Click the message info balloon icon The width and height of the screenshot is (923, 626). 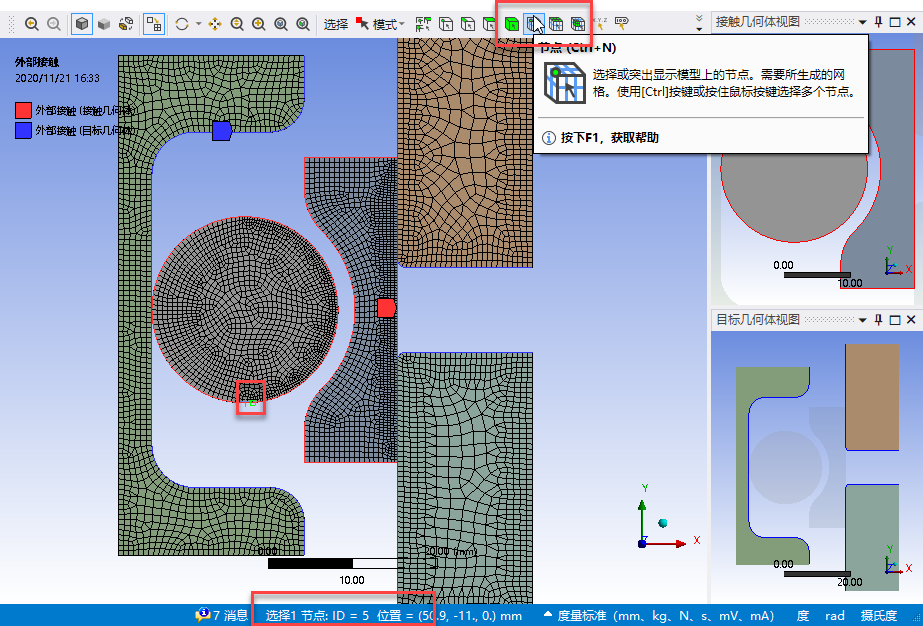202,615
